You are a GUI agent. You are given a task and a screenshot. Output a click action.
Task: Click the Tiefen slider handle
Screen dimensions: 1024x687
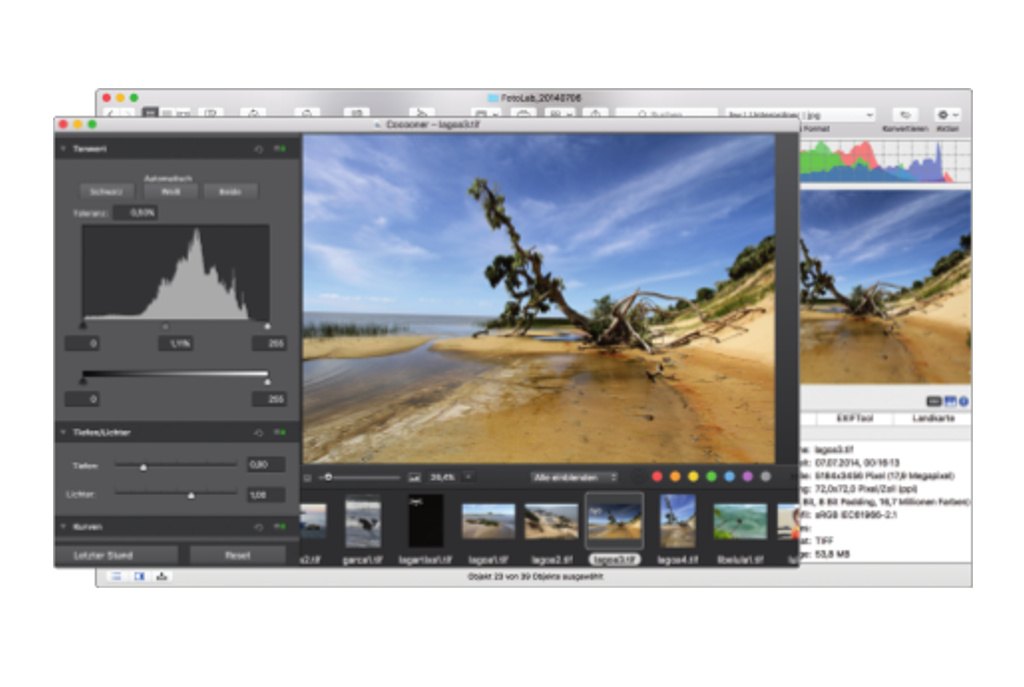[144, 468]
